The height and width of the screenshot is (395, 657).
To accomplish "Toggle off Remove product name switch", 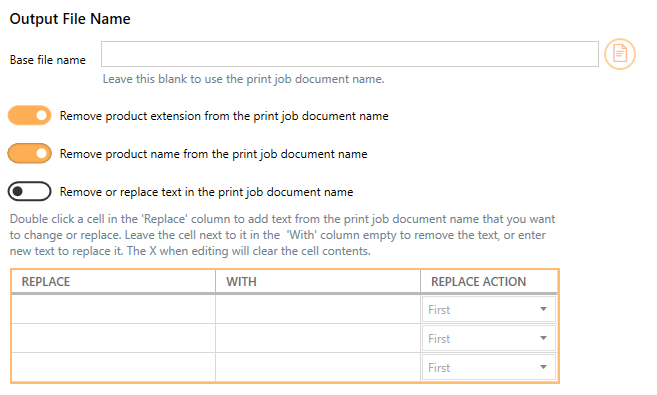I will [x=29, y=153].
